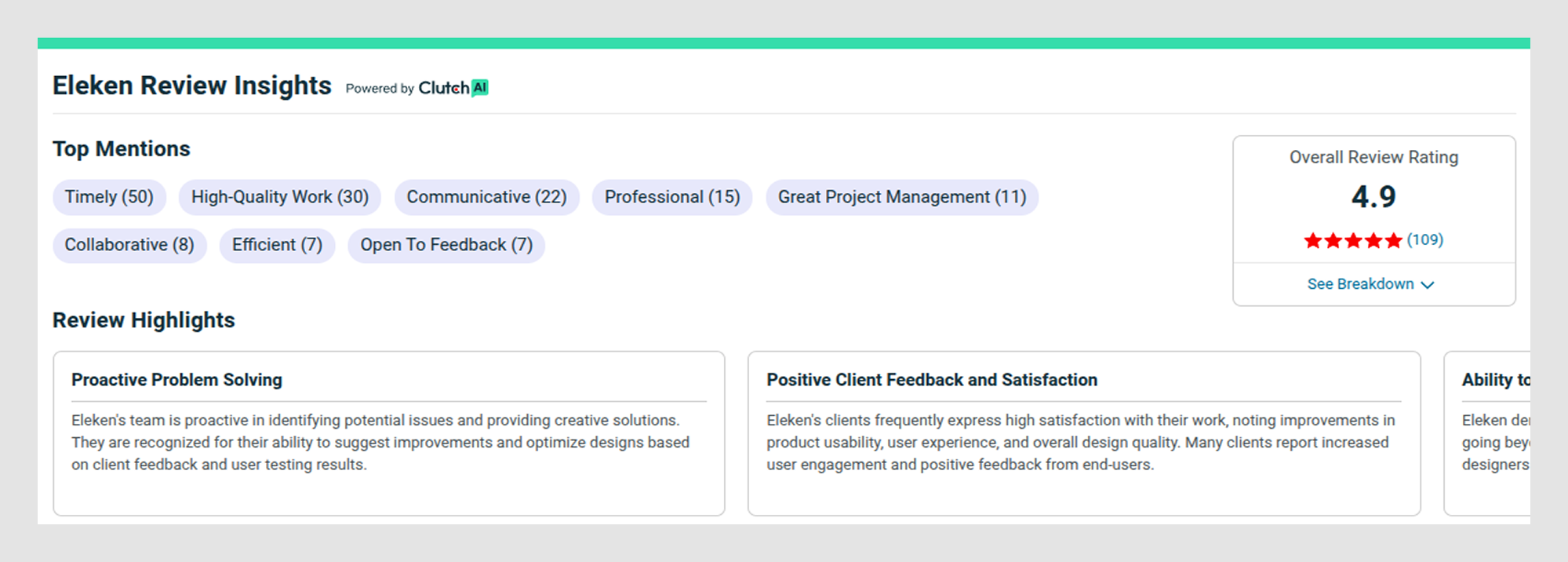Click the Top Mentions heading

point(122,149)
